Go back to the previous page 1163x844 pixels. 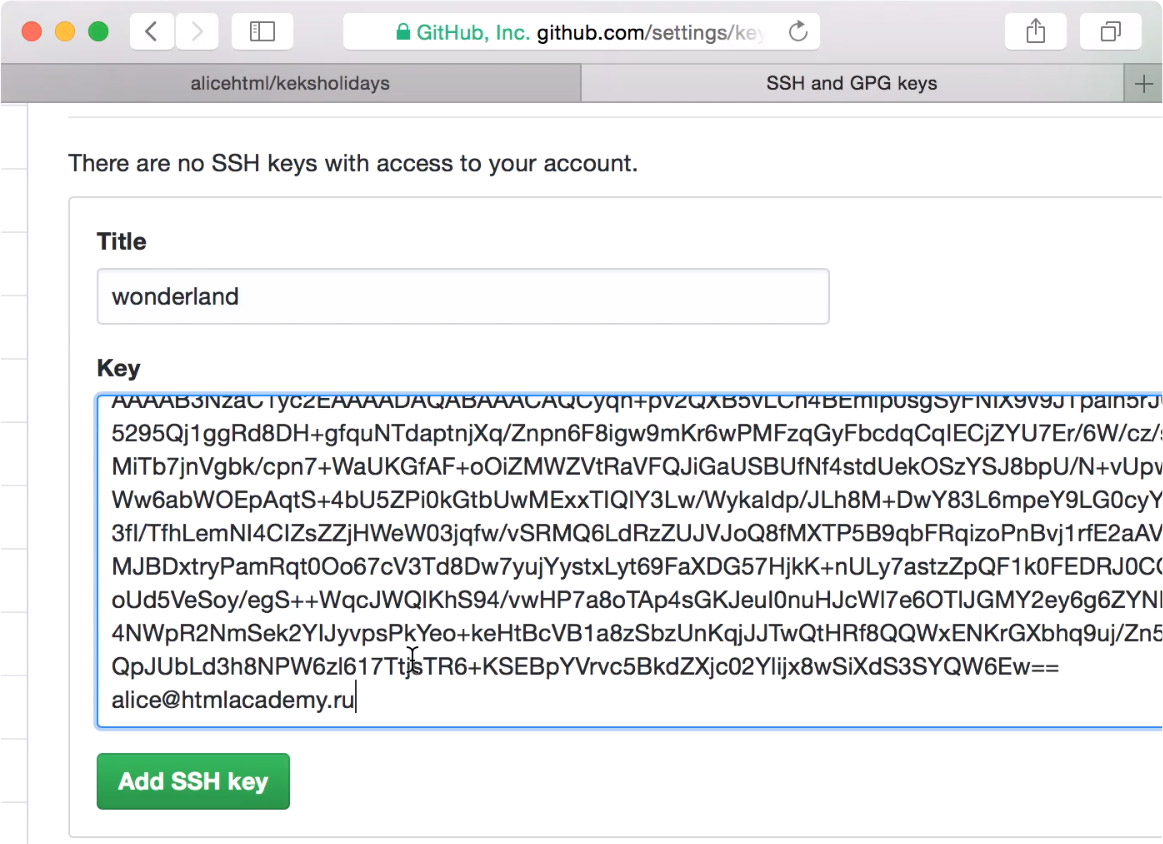point(152,32)
